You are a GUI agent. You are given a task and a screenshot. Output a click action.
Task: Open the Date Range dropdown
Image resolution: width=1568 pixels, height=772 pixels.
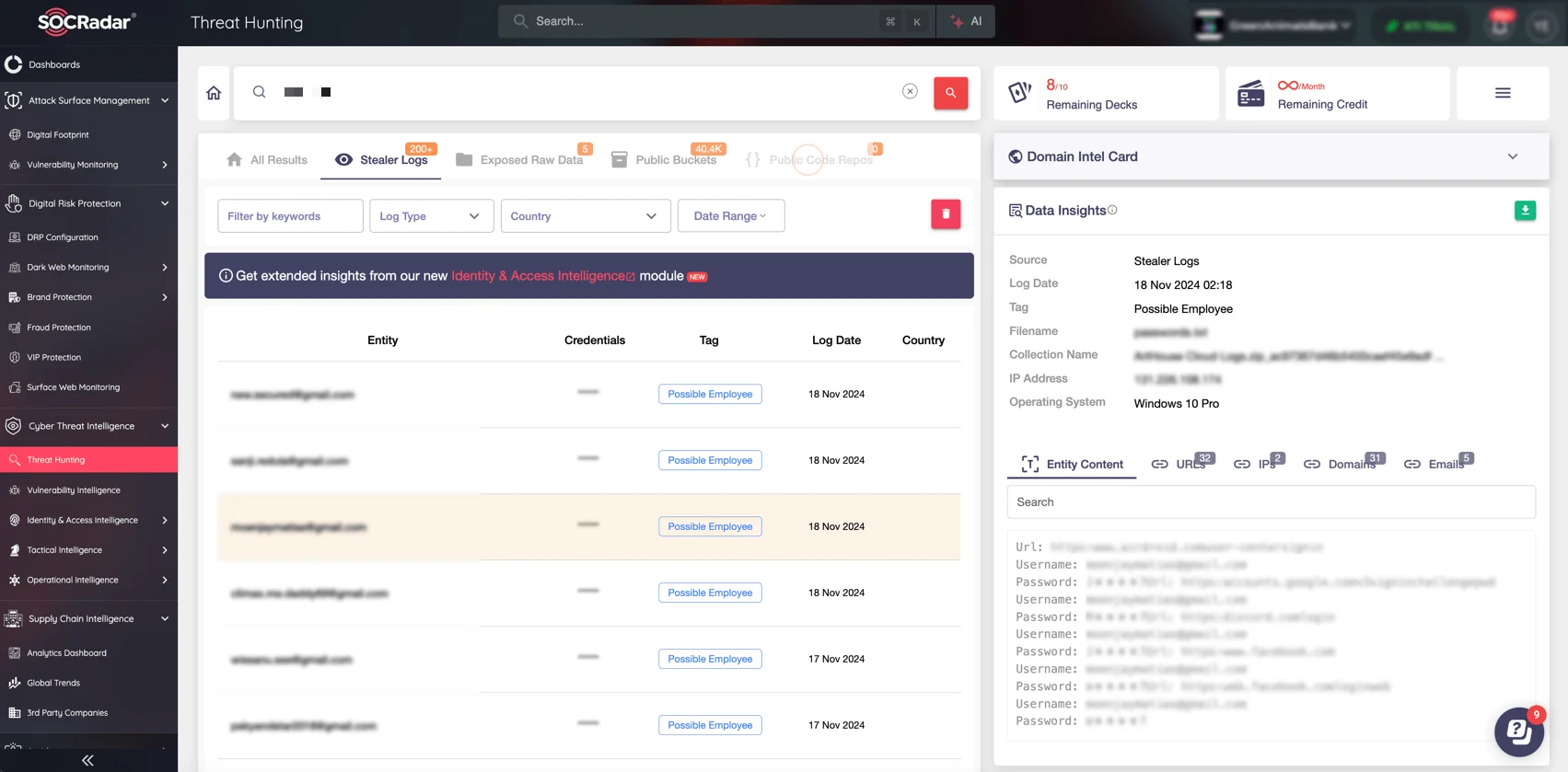coord(731,216)
